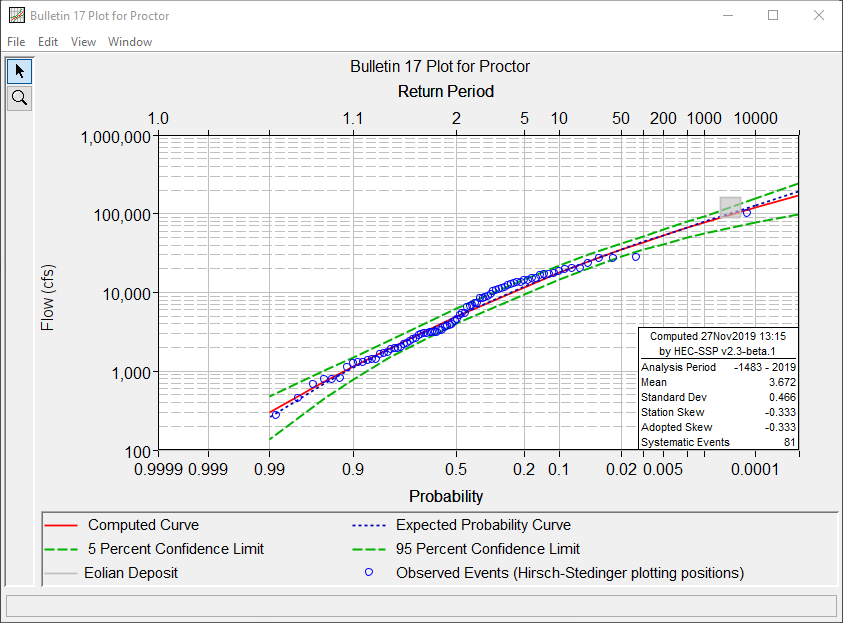This screenshot has height=623, width=843.
Task: Click the 'Expected Probability Curve' legend label
Action: (x=483, y=525)
